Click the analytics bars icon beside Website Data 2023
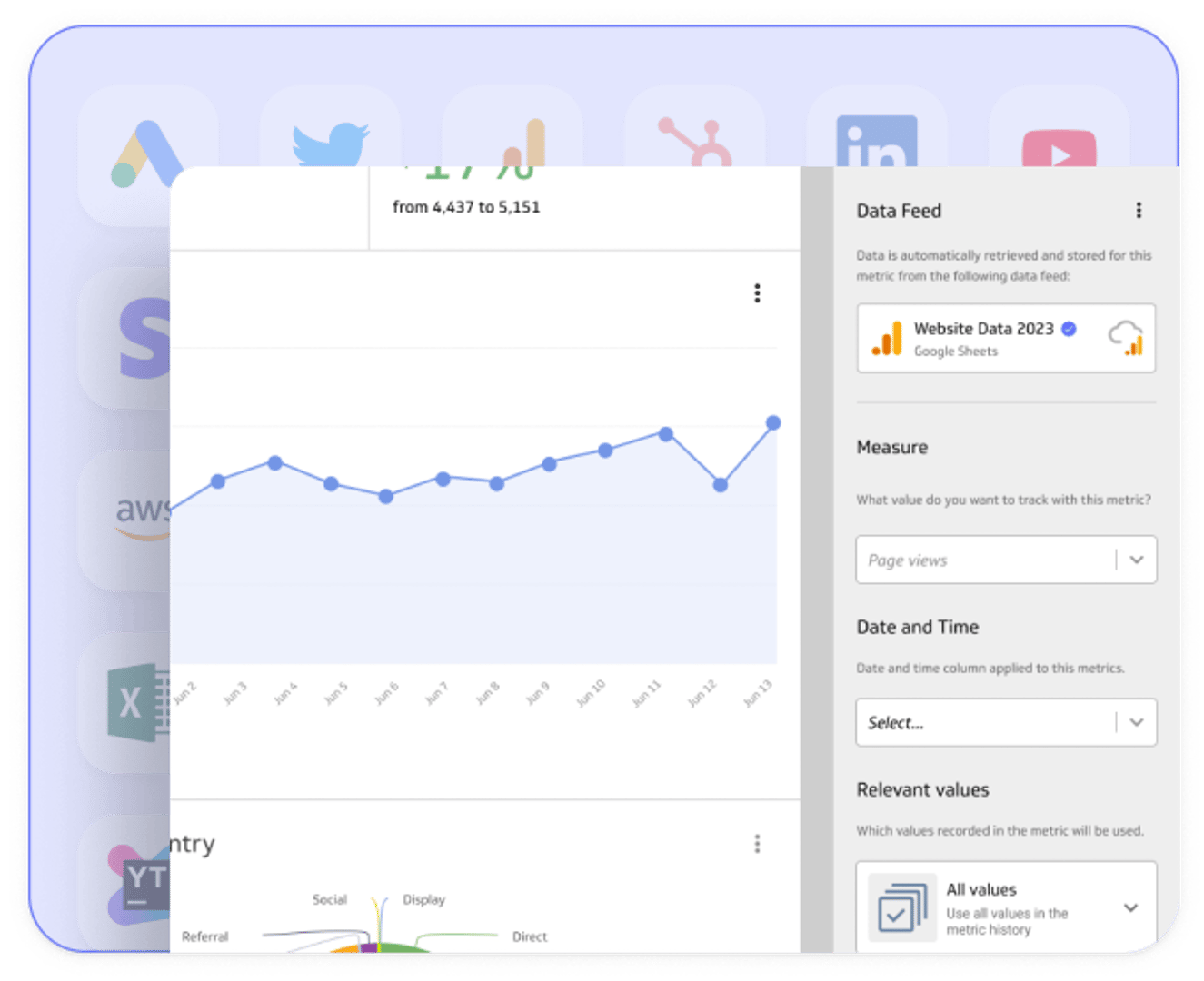 click(887, 338)
